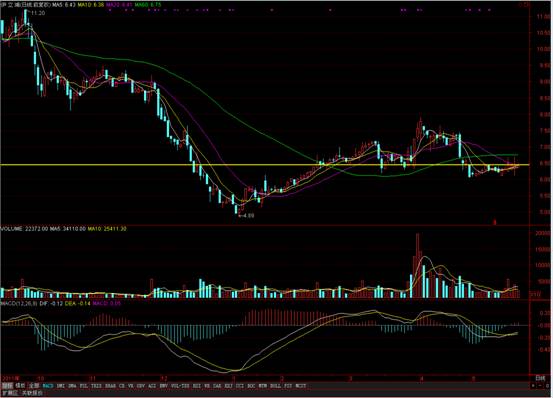Image resolution: width=553 pixels, height=398 pixels.
Task: Select the MACD indicator tab
Action: pyautogui.click(x=48, y=386)
